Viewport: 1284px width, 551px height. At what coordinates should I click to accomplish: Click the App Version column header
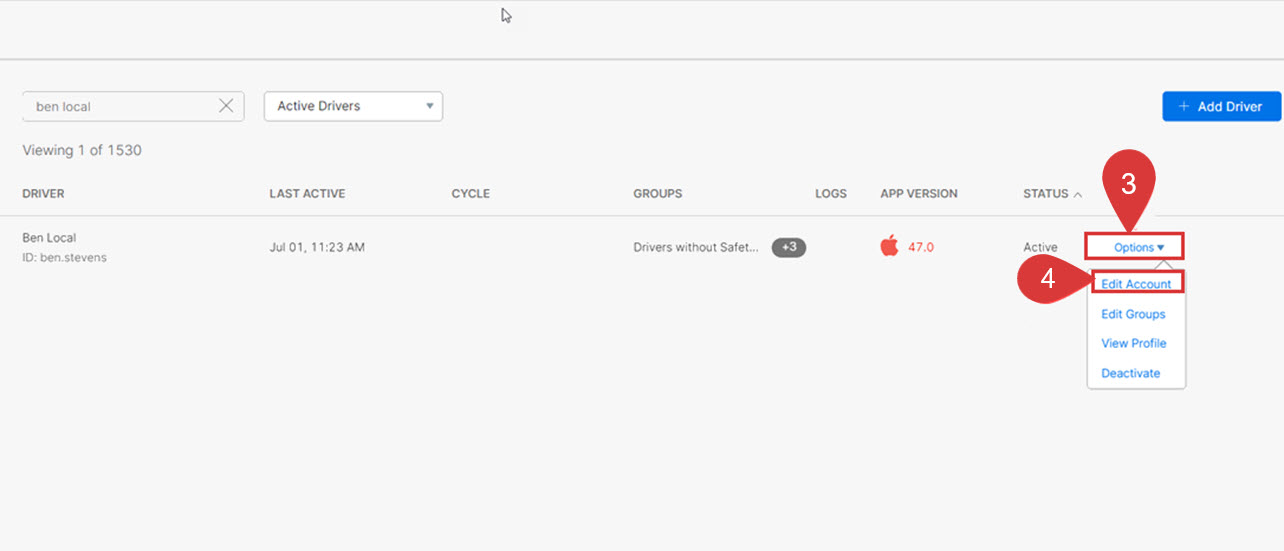tap(918, 194)
